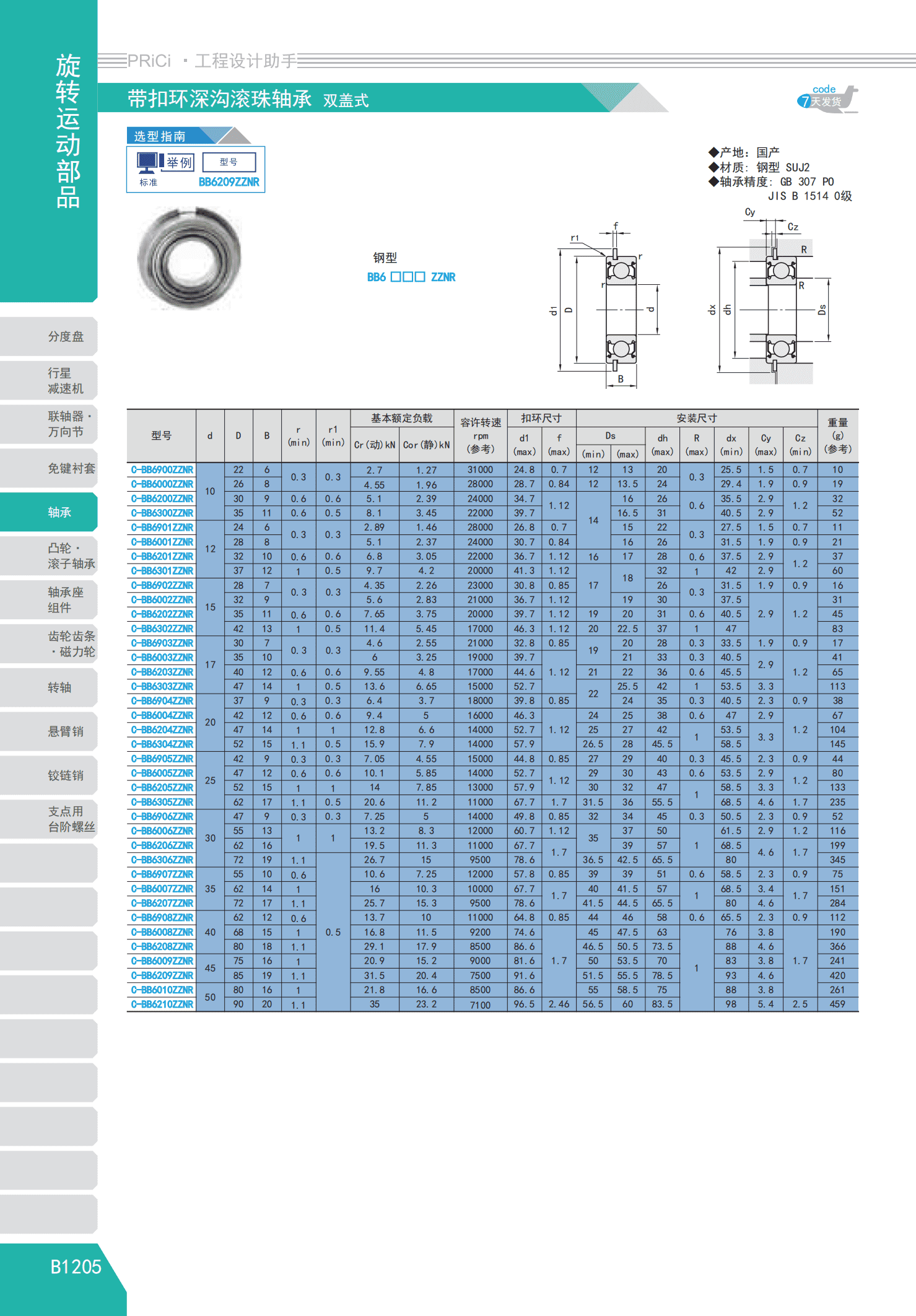Click the 举例 label in selection guide
This screenshot has width=916, height=1316.
point(180,162)
